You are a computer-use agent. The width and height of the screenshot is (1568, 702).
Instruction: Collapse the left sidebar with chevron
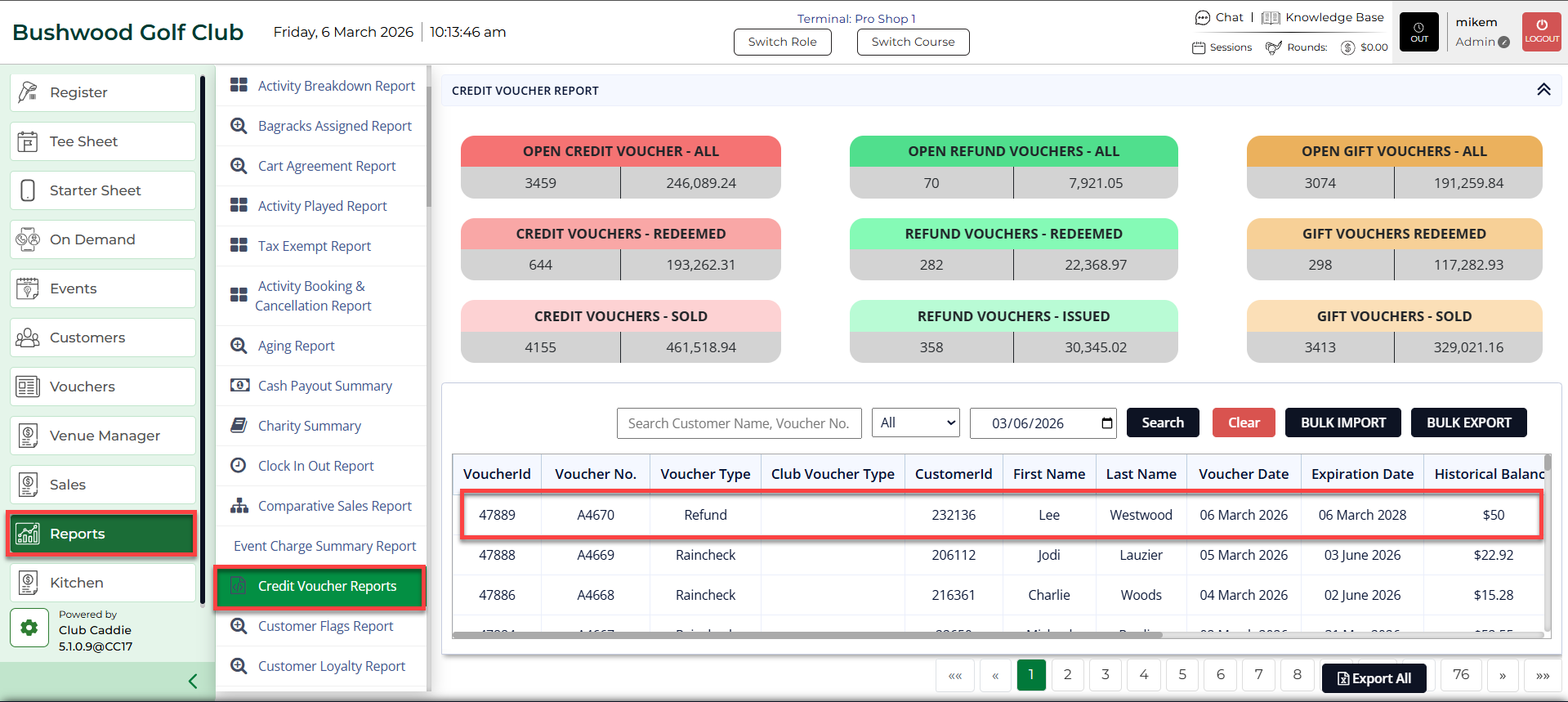coord(193,681)
